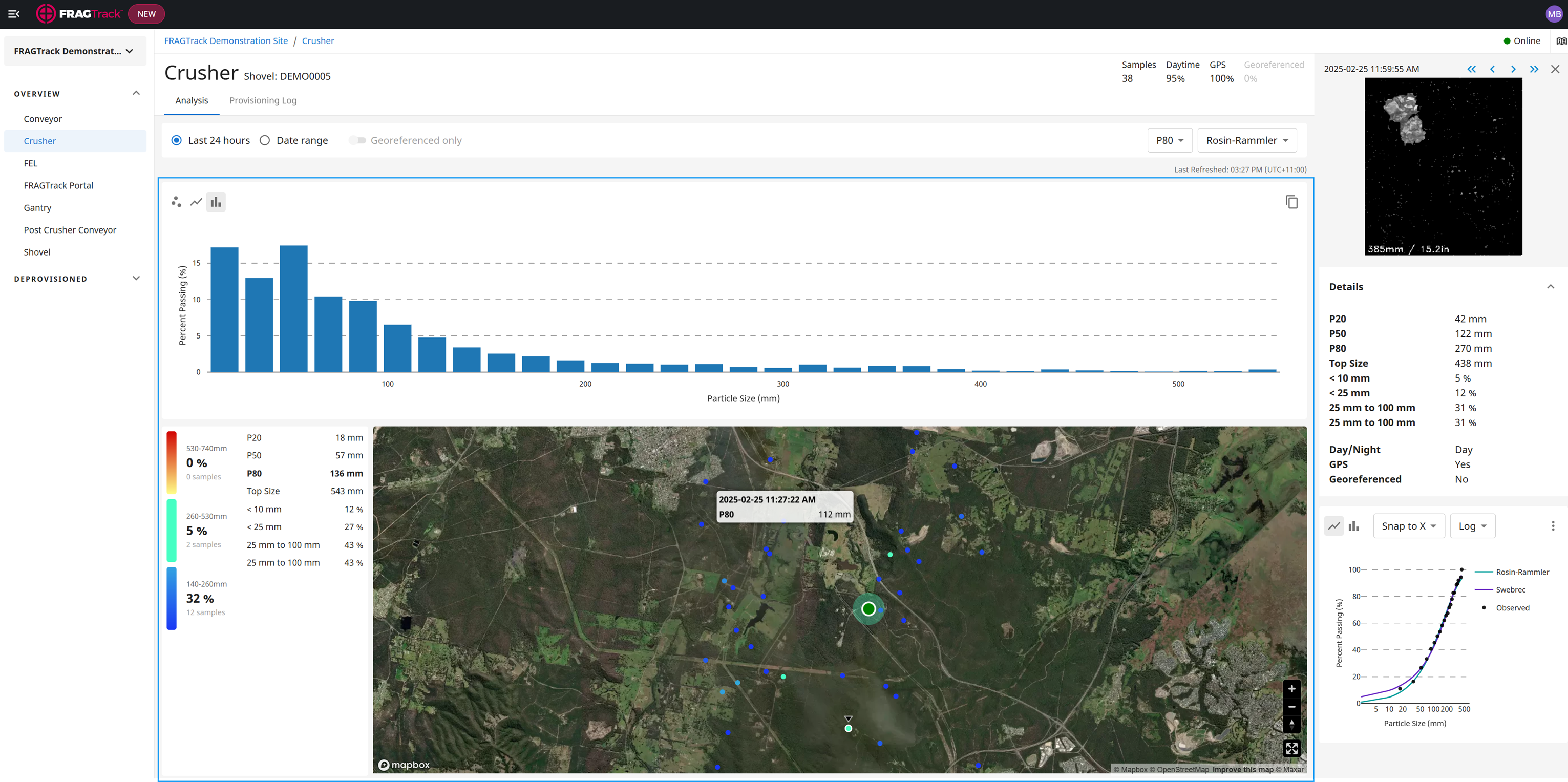1568x782 pixels.
Task: Select Conveyor in sidebar
Action: pyautogui.click(x=75, y=119)
